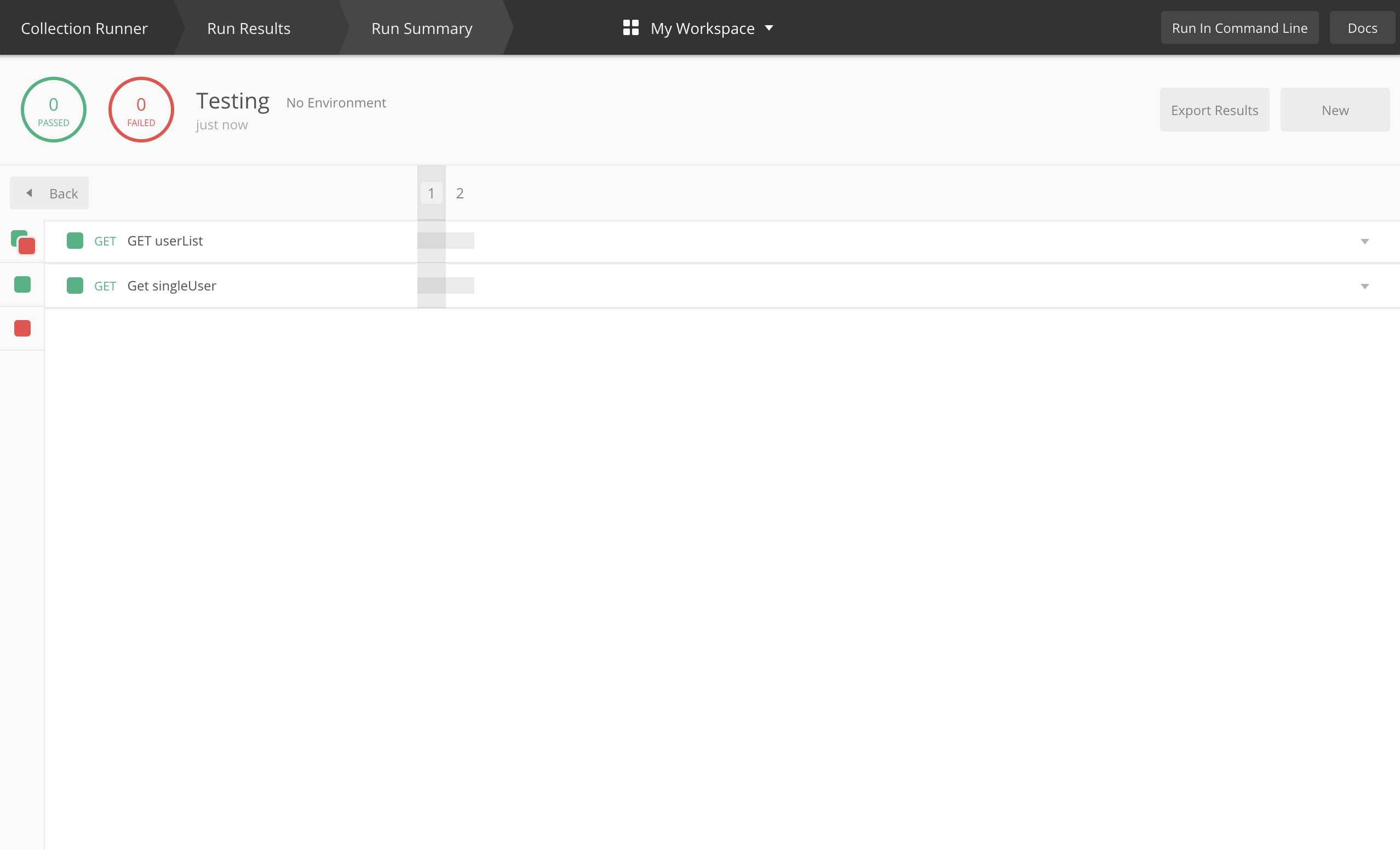Click the workspace grid icon
1400x850 pixels.
click(x=630, y=28)
